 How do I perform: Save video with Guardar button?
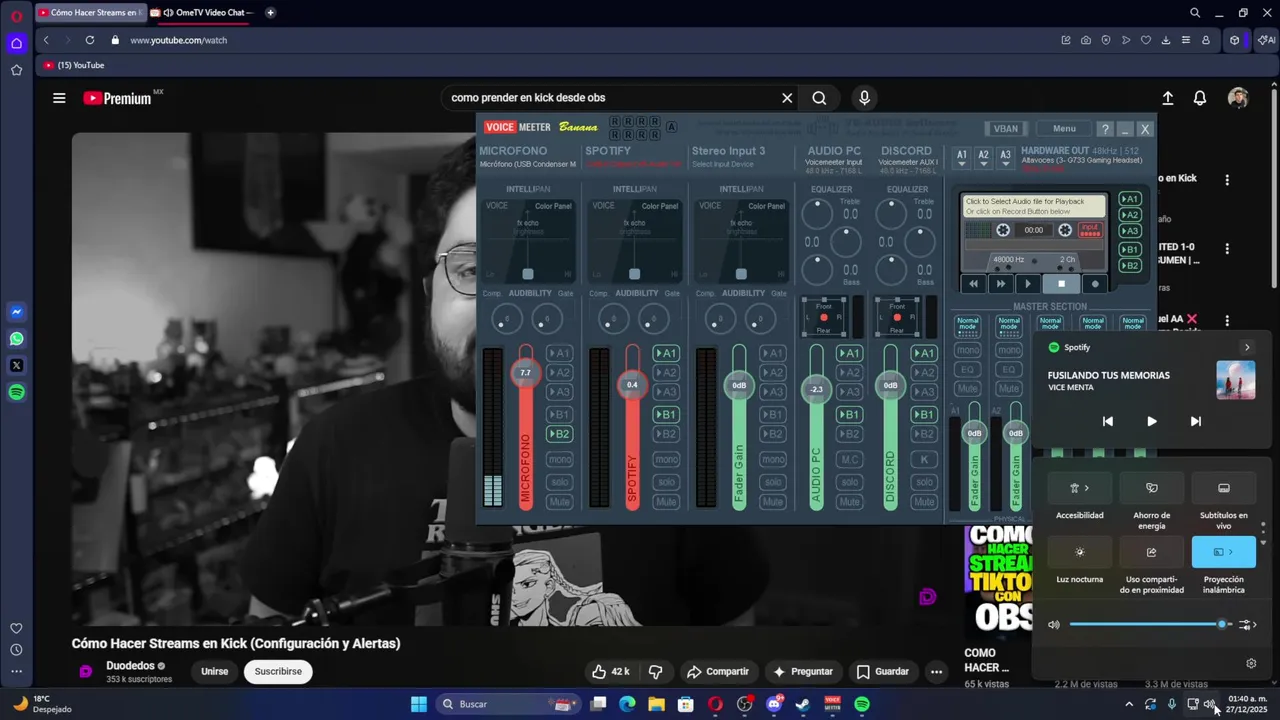tap(882, 671)
